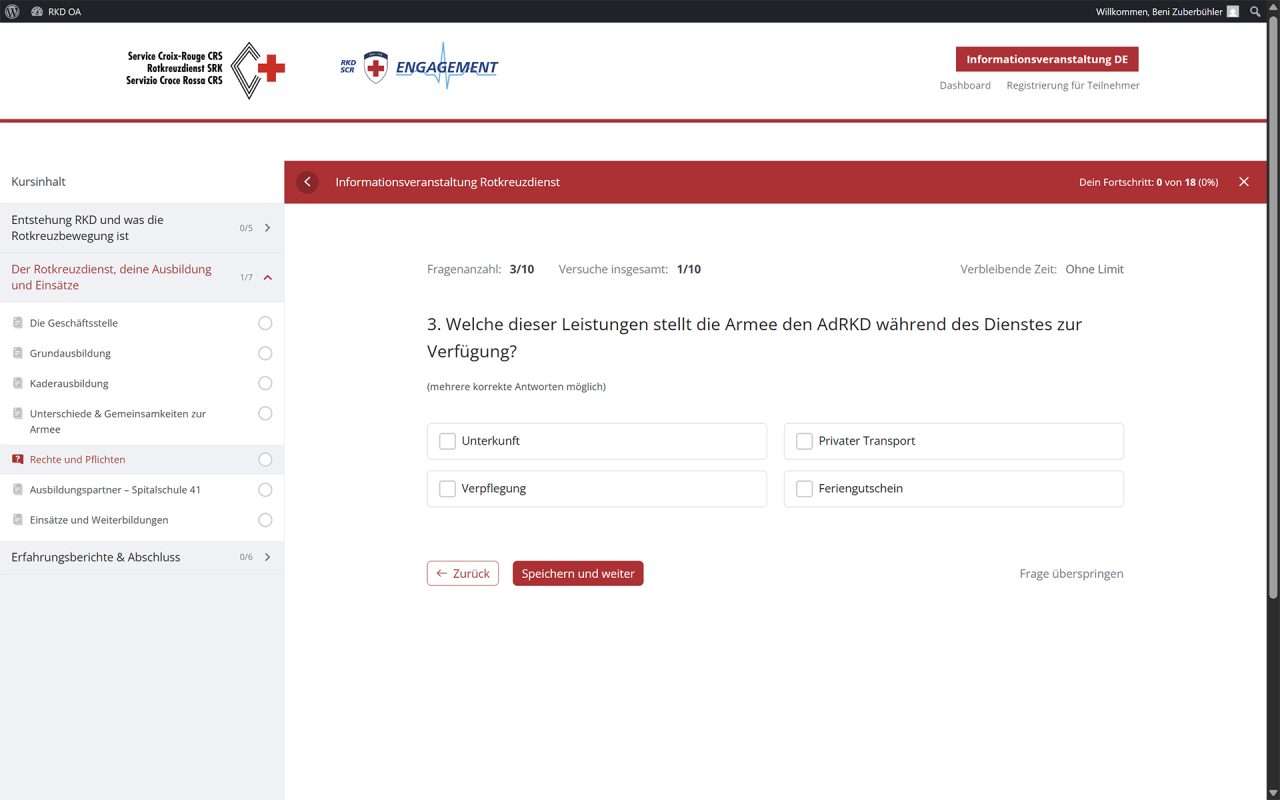Collapse Der Rotkreuzdienst section chevron
1280x800 pixels.
(267, 277)
